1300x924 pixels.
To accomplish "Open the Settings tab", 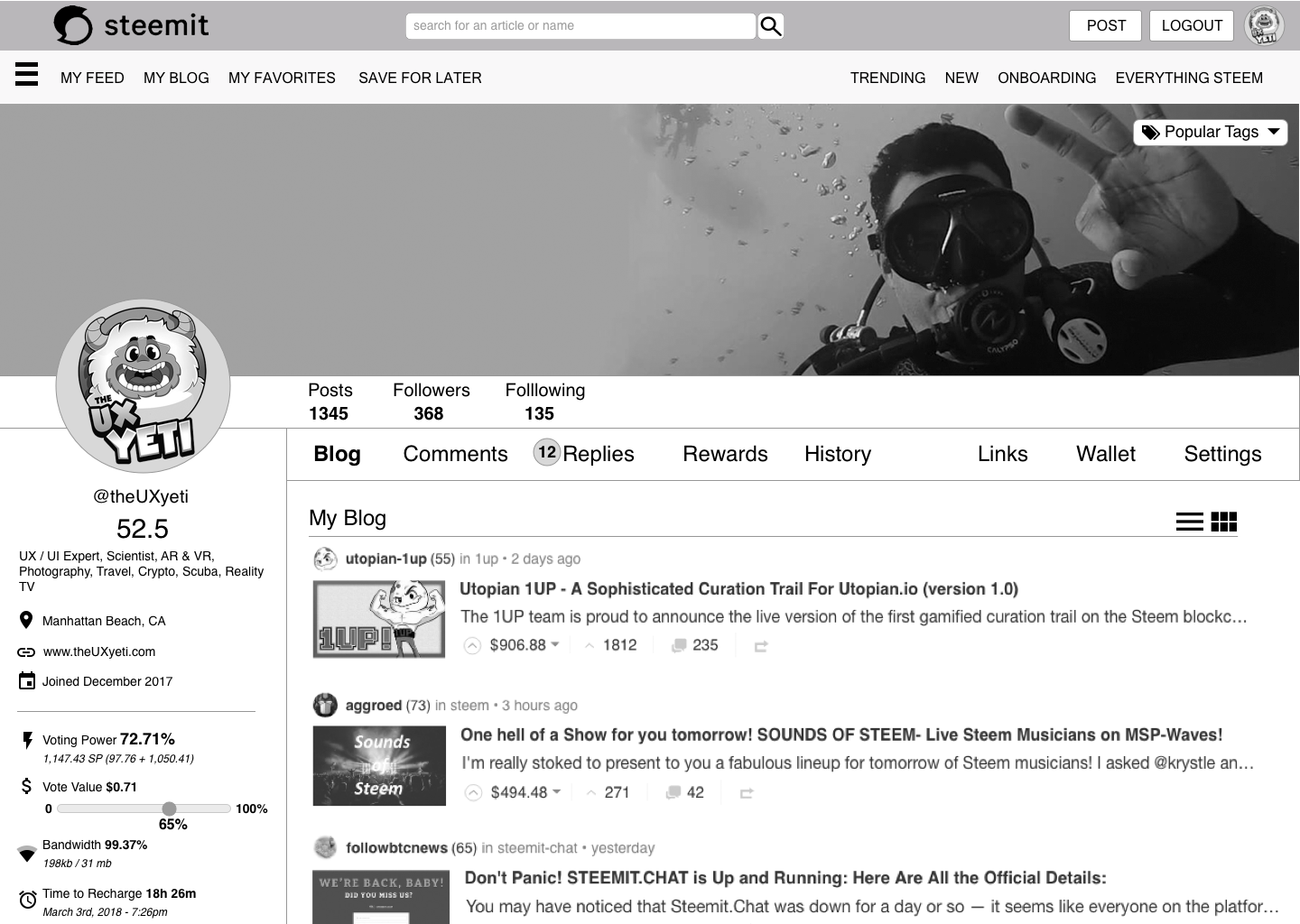I will pos(1222,454).
